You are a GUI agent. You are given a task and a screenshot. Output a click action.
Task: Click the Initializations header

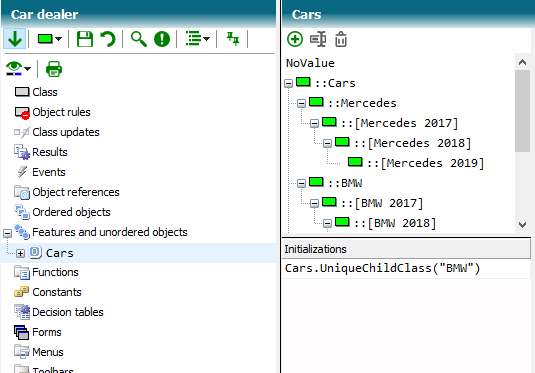(x=406, y=249)
